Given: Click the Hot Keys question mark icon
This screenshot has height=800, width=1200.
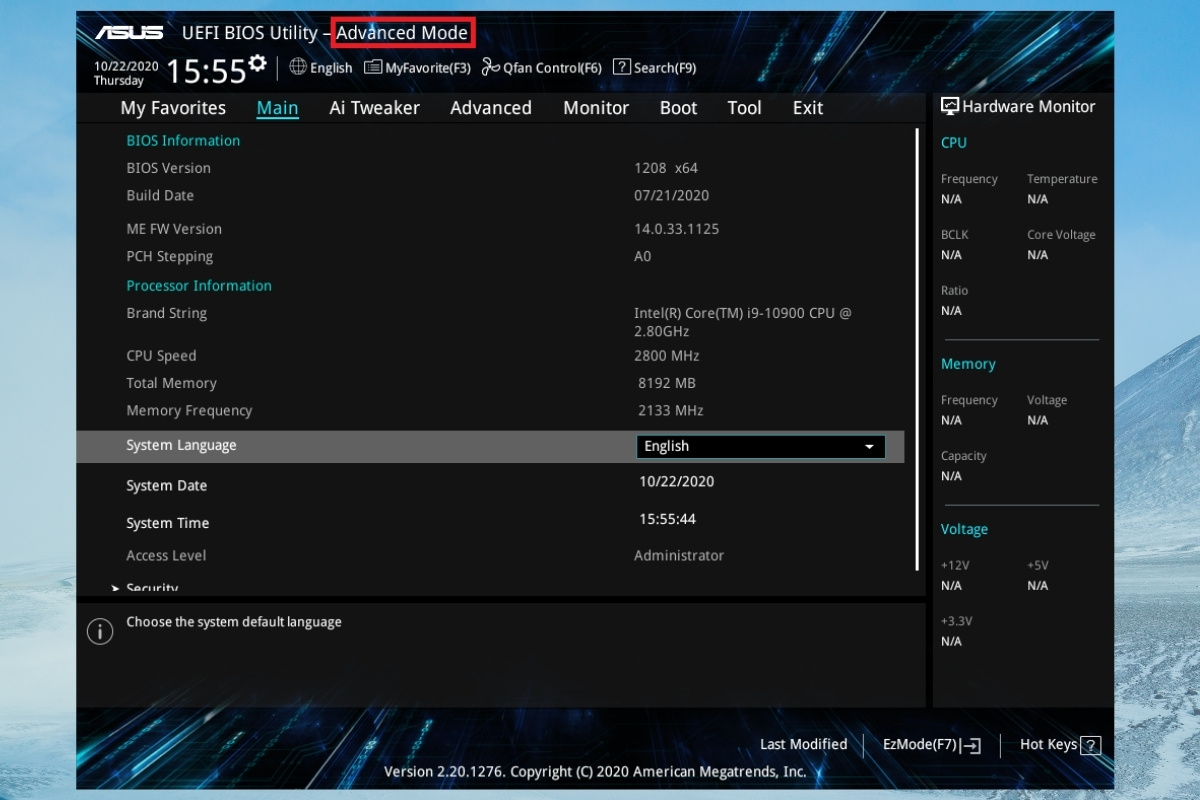Looking at the screenshot, I should [1091, 745].
